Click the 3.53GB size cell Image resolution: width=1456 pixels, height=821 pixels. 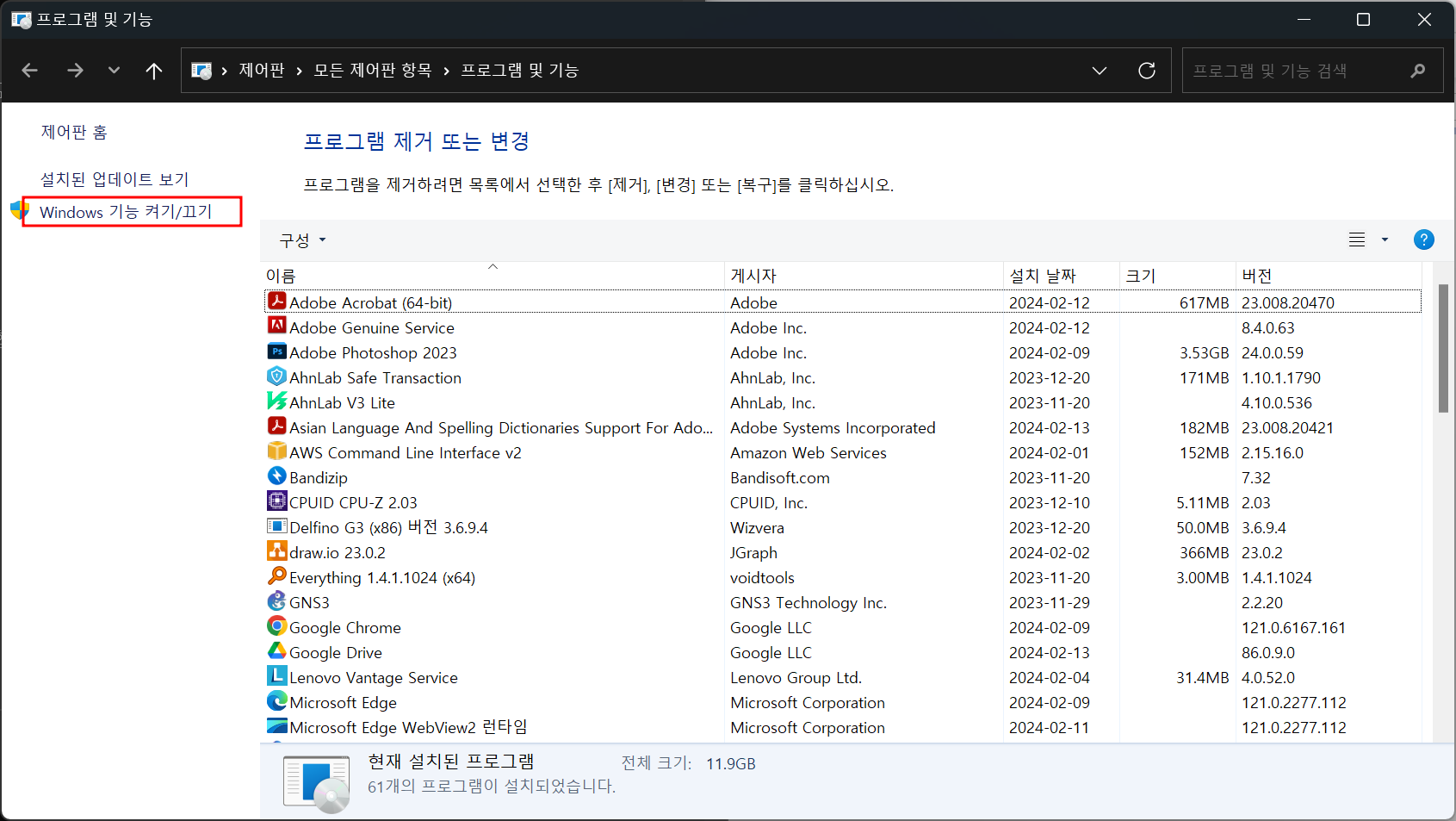[1203, 353]
